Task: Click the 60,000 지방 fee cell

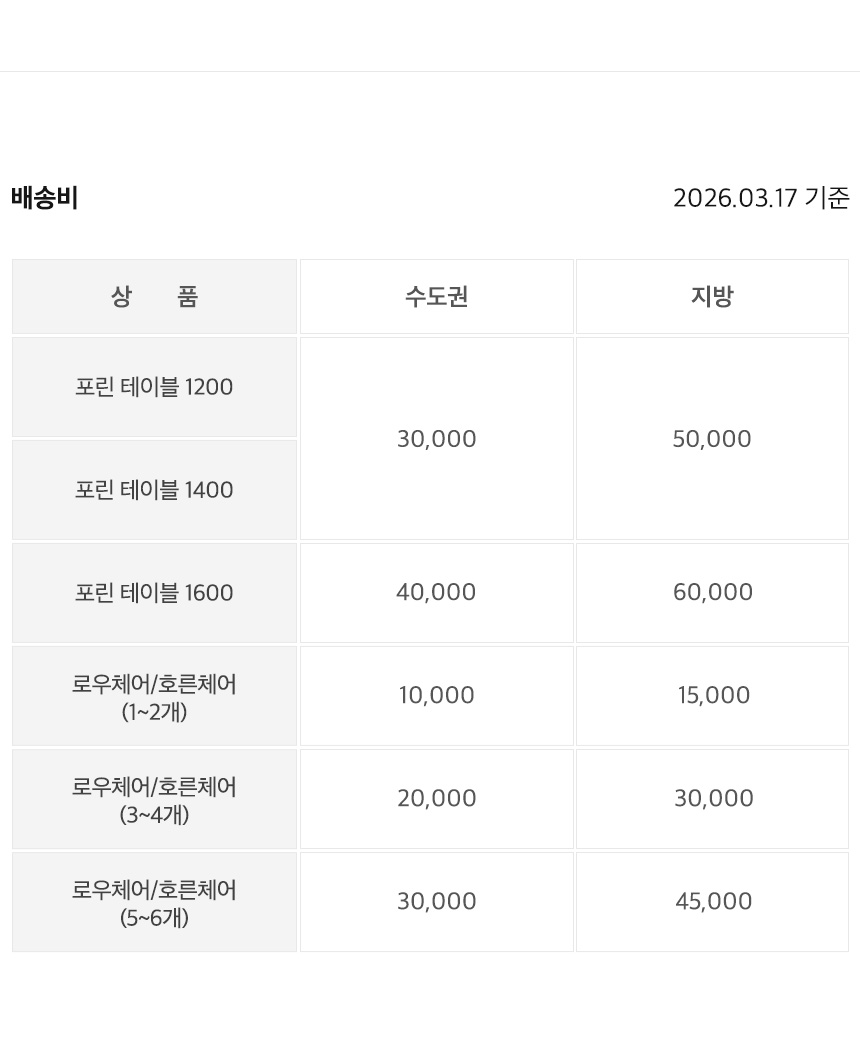Action: pos(712,593)
